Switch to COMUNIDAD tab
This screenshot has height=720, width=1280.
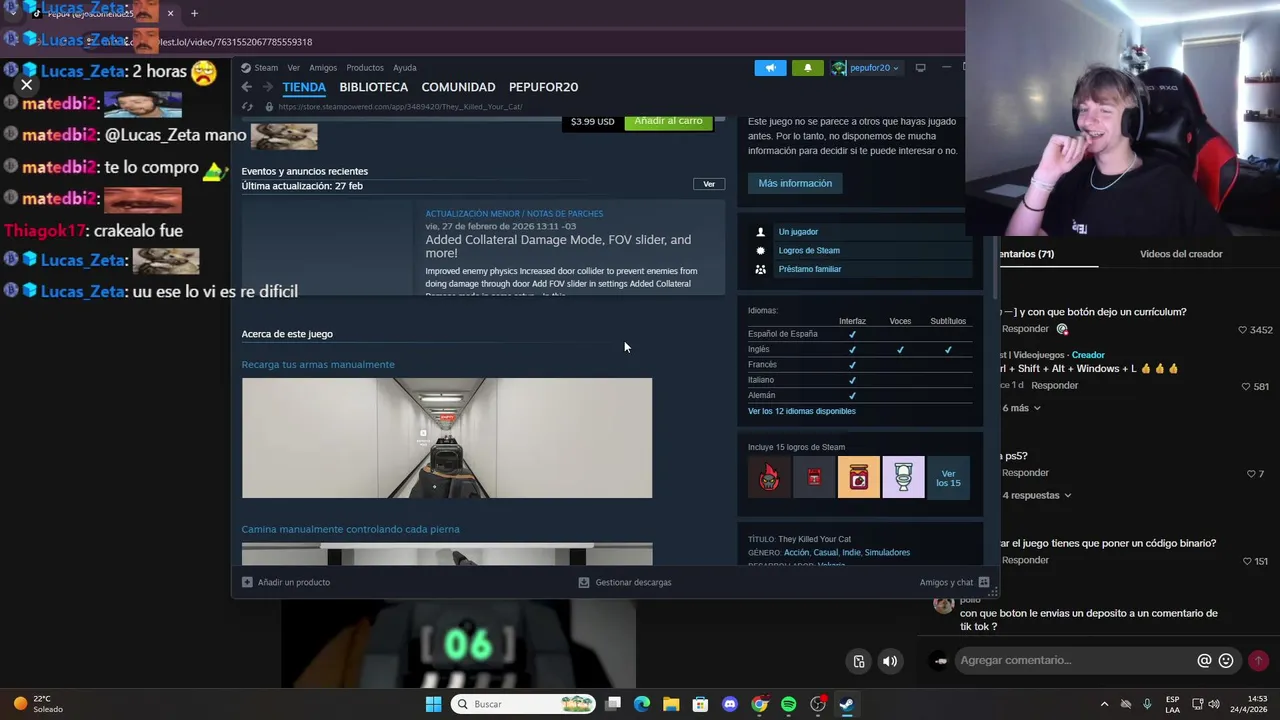pos(458,87)
